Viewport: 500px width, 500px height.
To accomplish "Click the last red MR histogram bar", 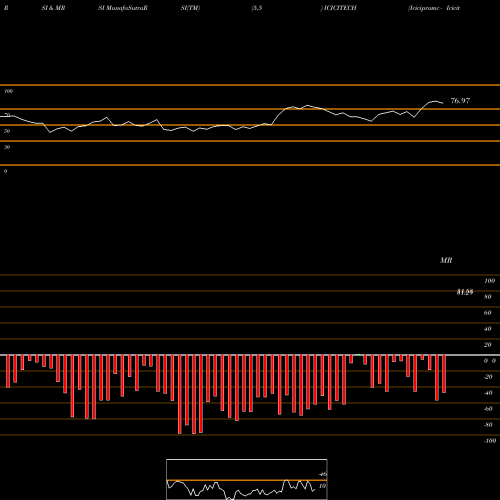I will [444, 374].
